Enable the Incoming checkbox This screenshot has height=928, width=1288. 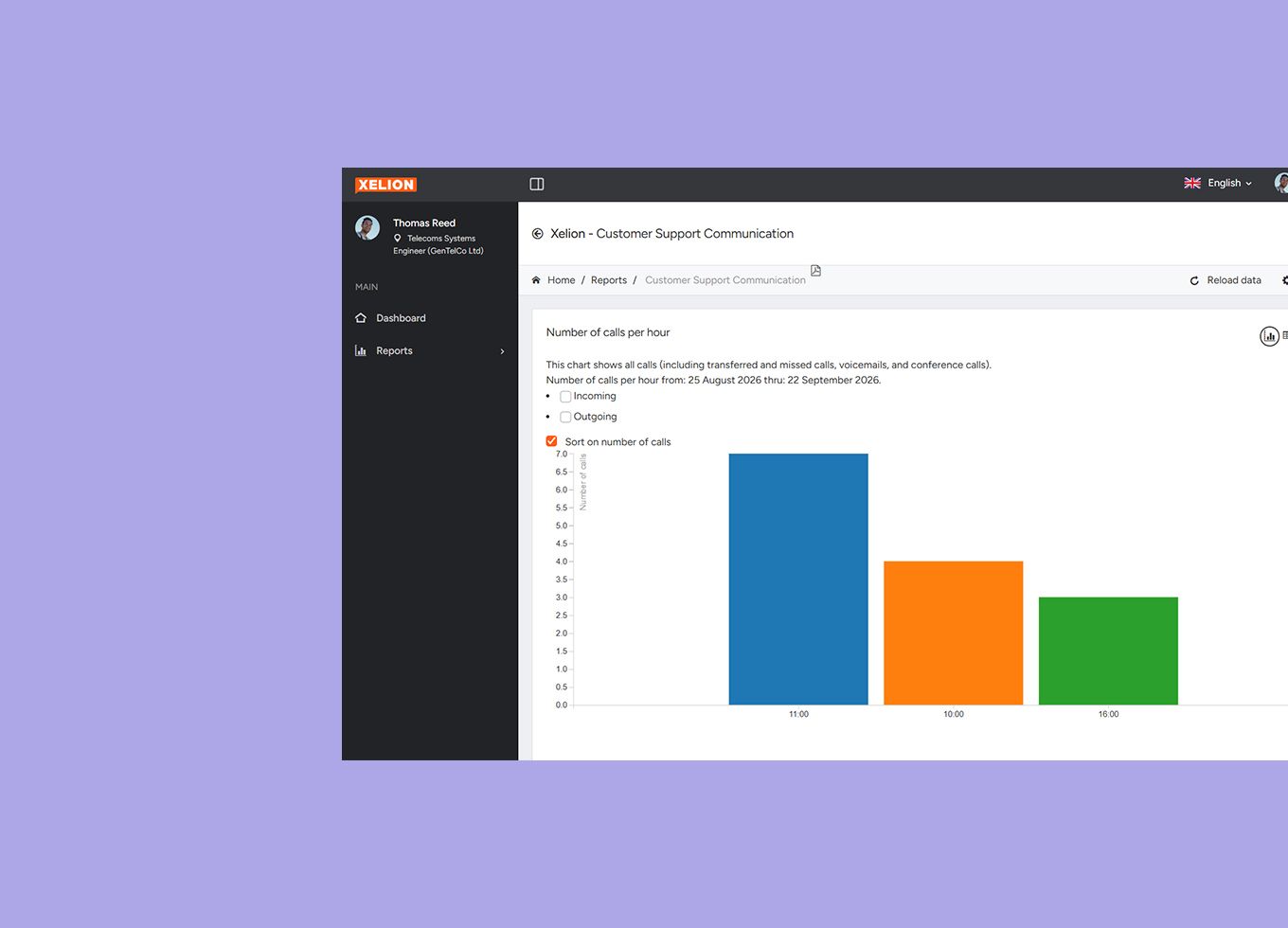click(565, 397)
